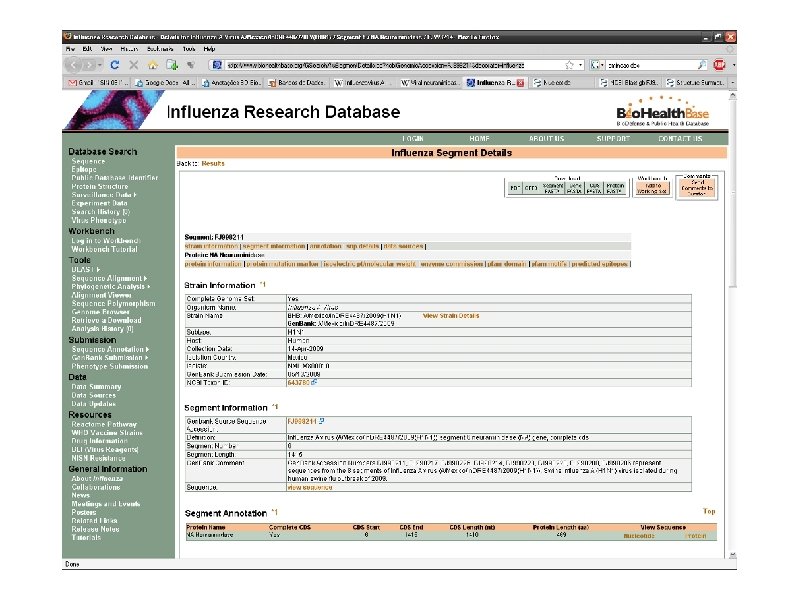Click the Results link next to Back to
The width and height of the screenshot is (800, 600).
click(x=213, y=164)
